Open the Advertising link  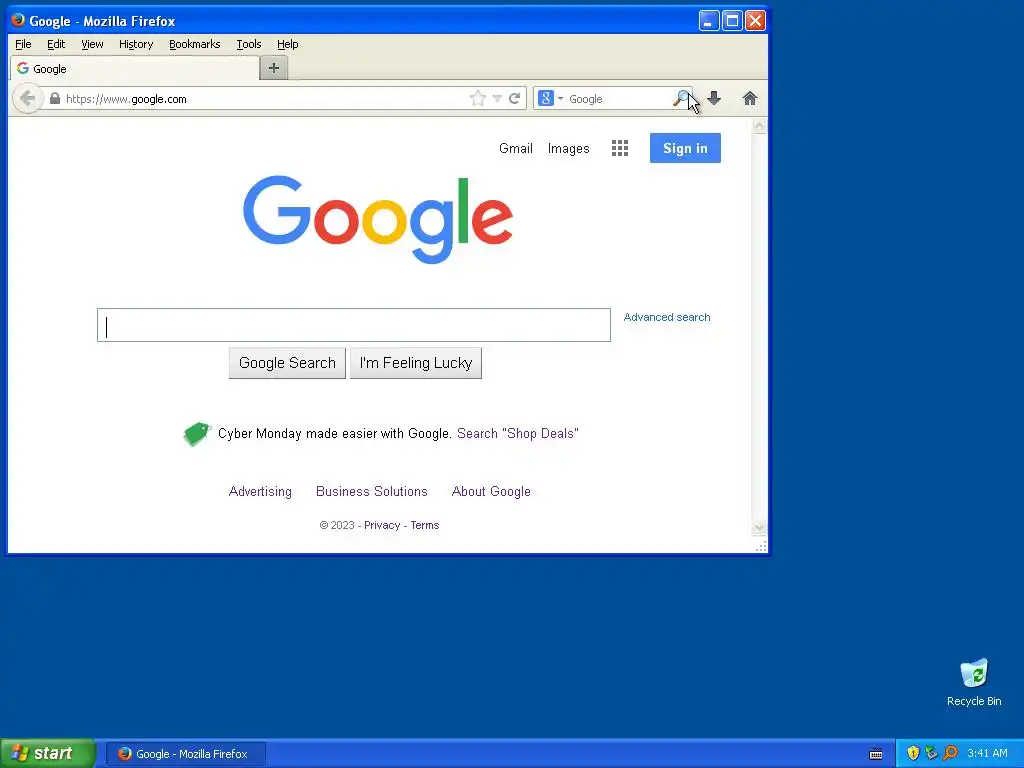[x=260, y=492]
